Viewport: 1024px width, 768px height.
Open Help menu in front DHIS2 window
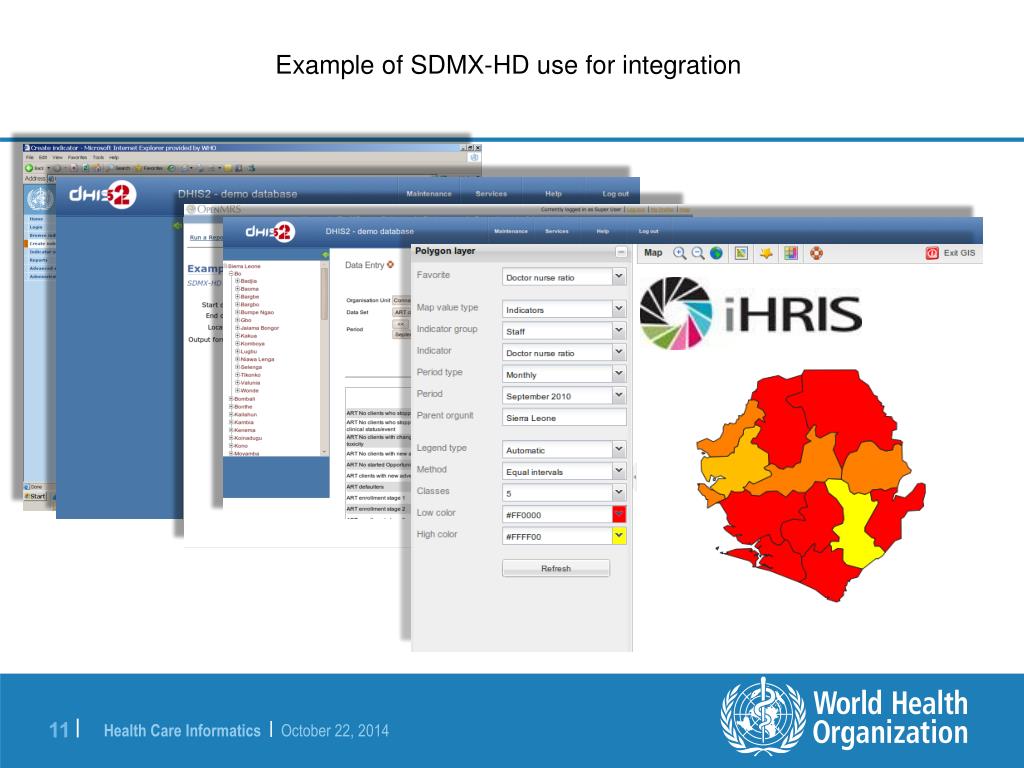point(603,231)
